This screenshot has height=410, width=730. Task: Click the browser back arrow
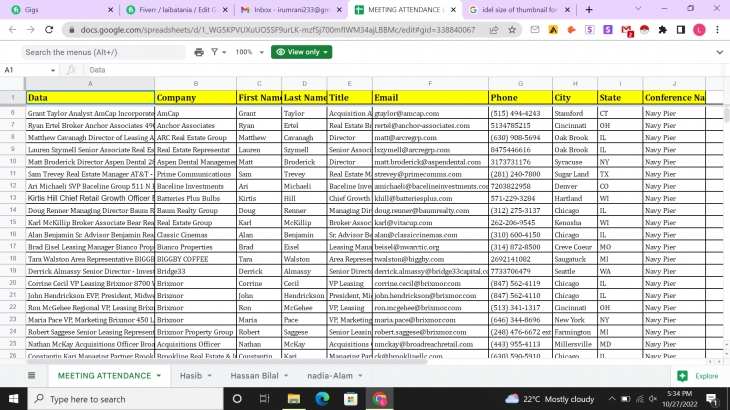coord(13,30)
